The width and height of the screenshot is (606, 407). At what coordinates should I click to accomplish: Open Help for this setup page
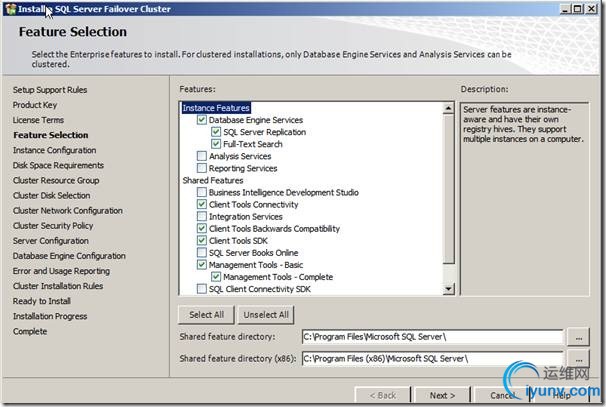pyautogui.click(x=562, y=395)
